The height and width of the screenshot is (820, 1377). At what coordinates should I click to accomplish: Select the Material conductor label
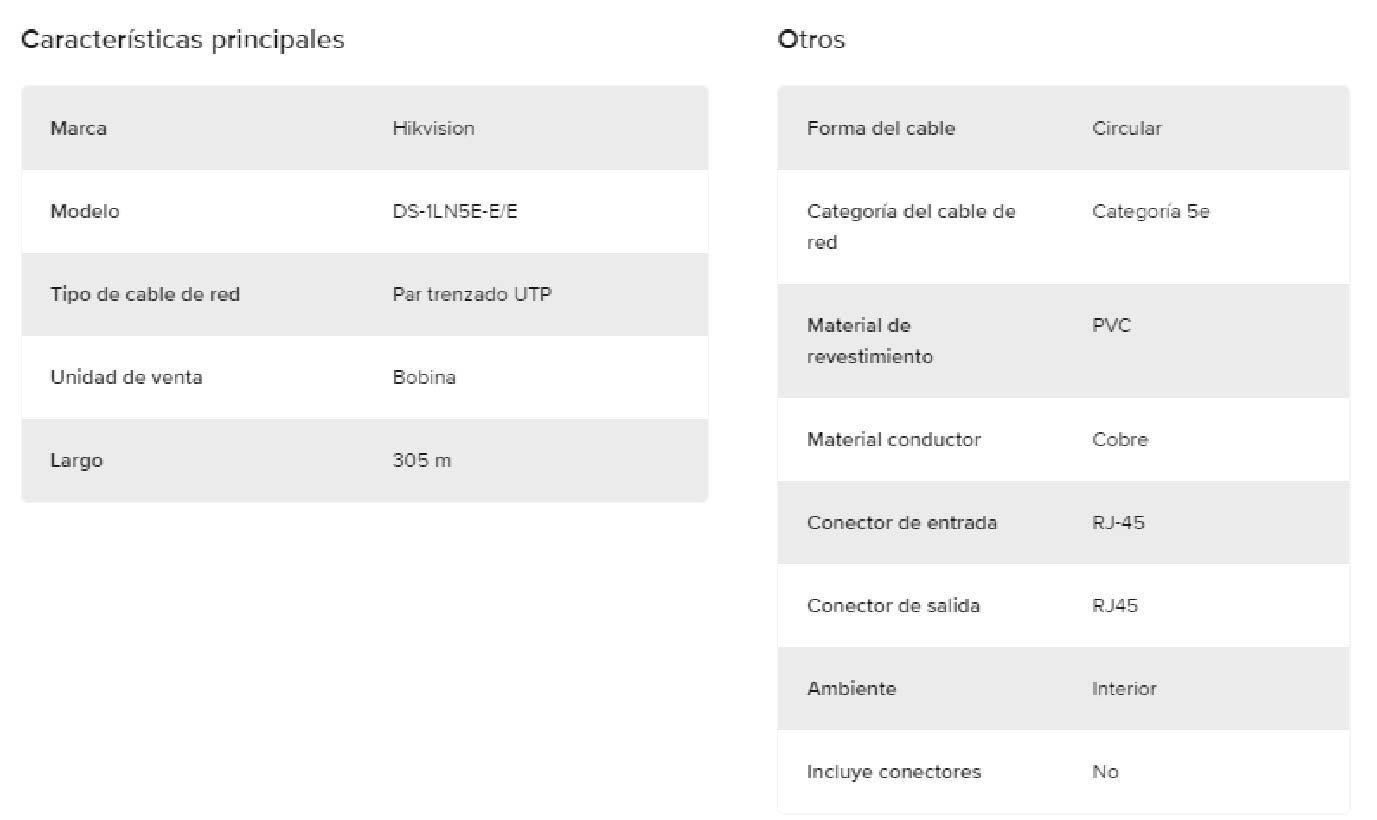click(x=894, y=439)
